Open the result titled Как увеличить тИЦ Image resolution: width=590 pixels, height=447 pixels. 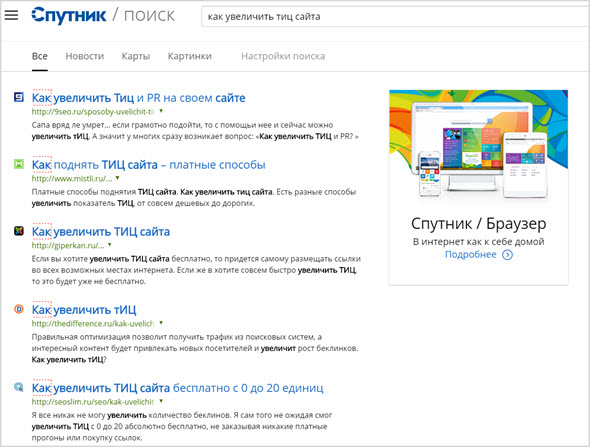(x=84, y=310)
